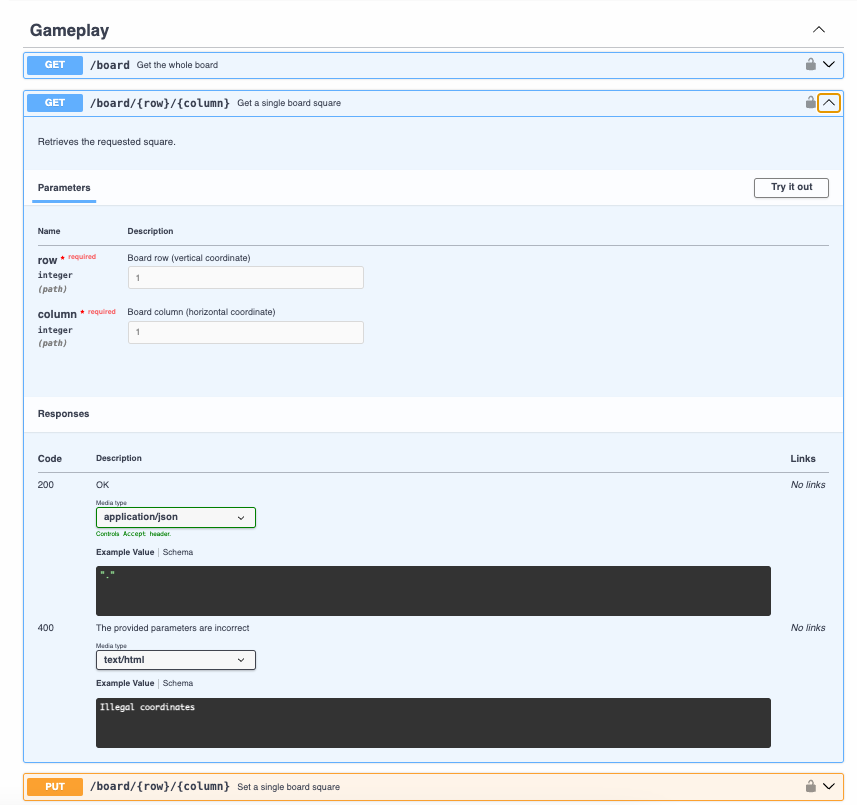
Task: Select Example Value under the 400 response
Action: coord(125,683)
